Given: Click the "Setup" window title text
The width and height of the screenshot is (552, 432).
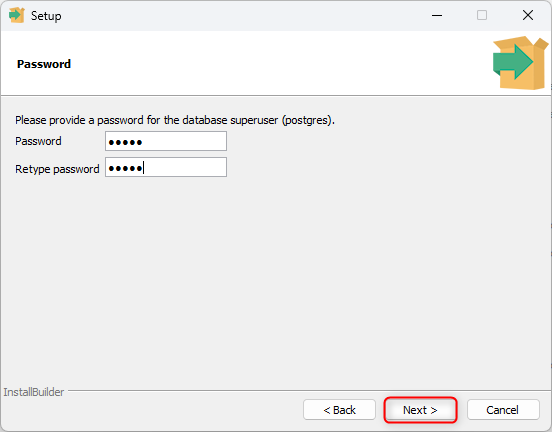Looking at the screenshot, I should pos(46,16).
